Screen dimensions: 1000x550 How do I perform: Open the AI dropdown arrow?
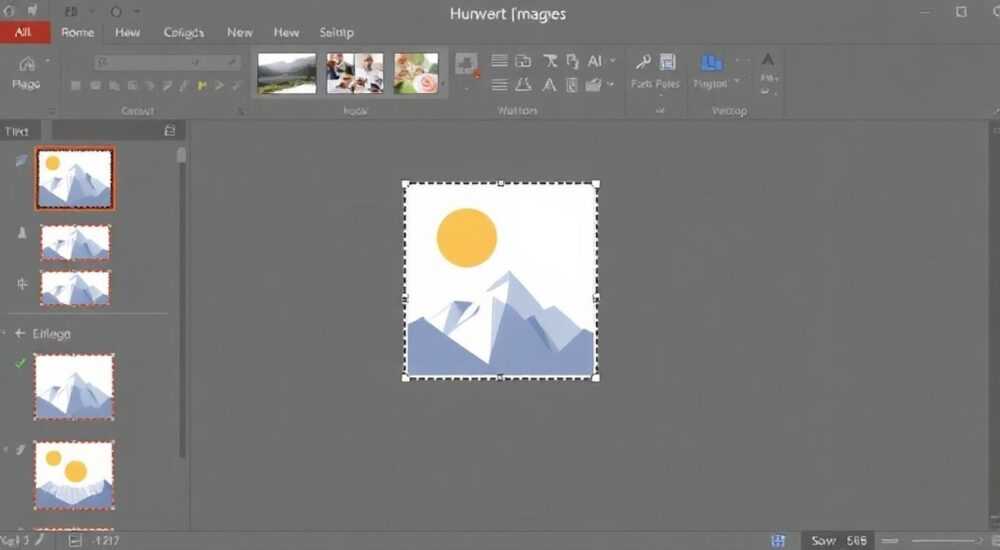point(613,61)
